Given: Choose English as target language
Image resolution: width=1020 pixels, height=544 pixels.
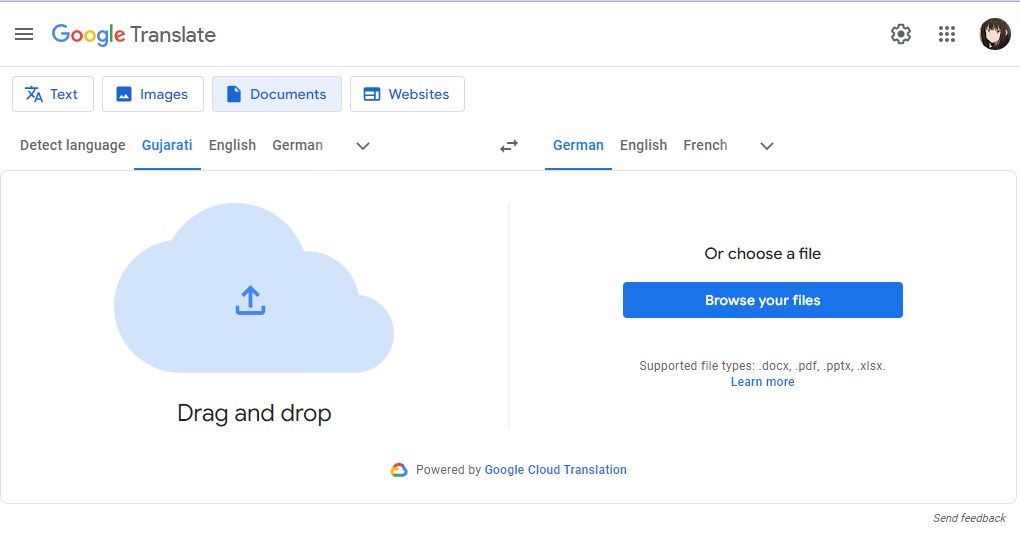Looking at the screenshot, I should [643, 145].
